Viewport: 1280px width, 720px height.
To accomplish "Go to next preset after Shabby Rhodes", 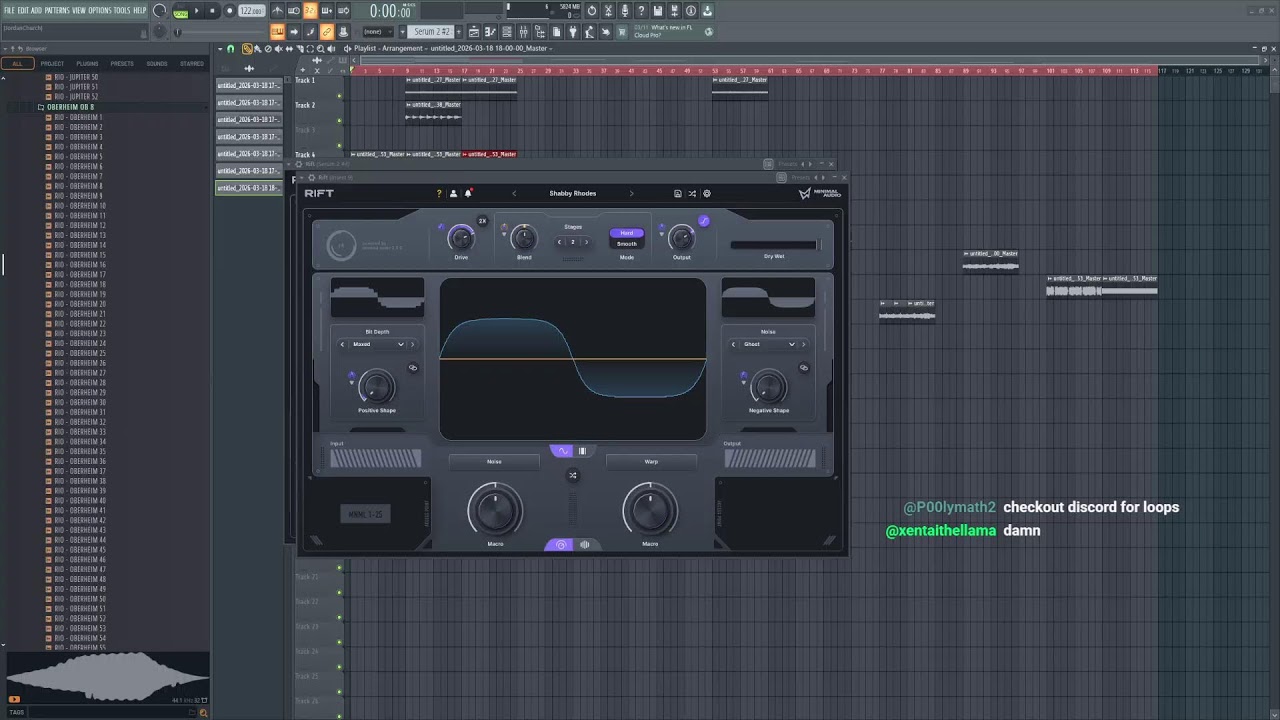I will pos(631,194).
